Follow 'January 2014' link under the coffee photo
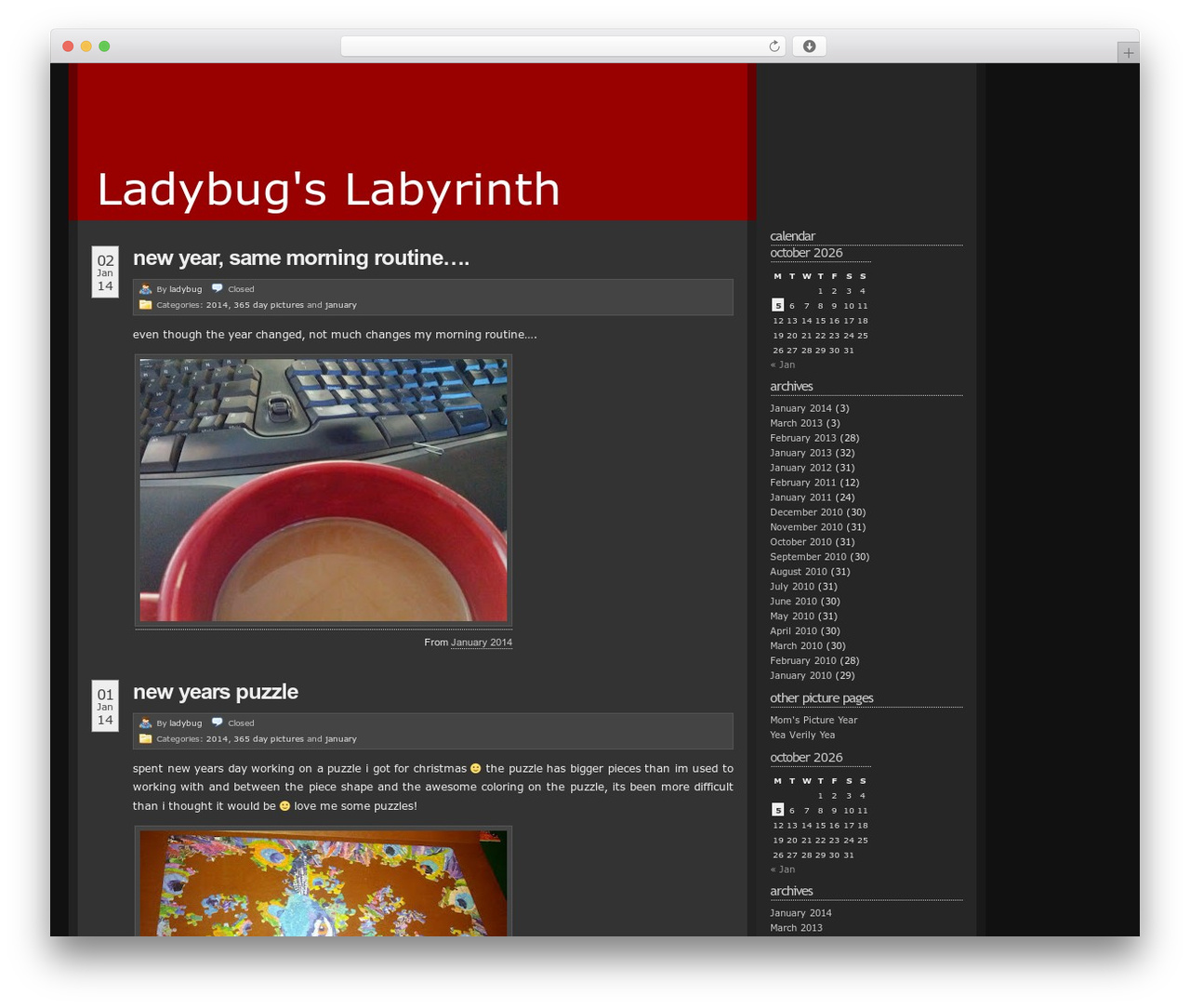This screenshot has width=1190, height=1008. 482,643
